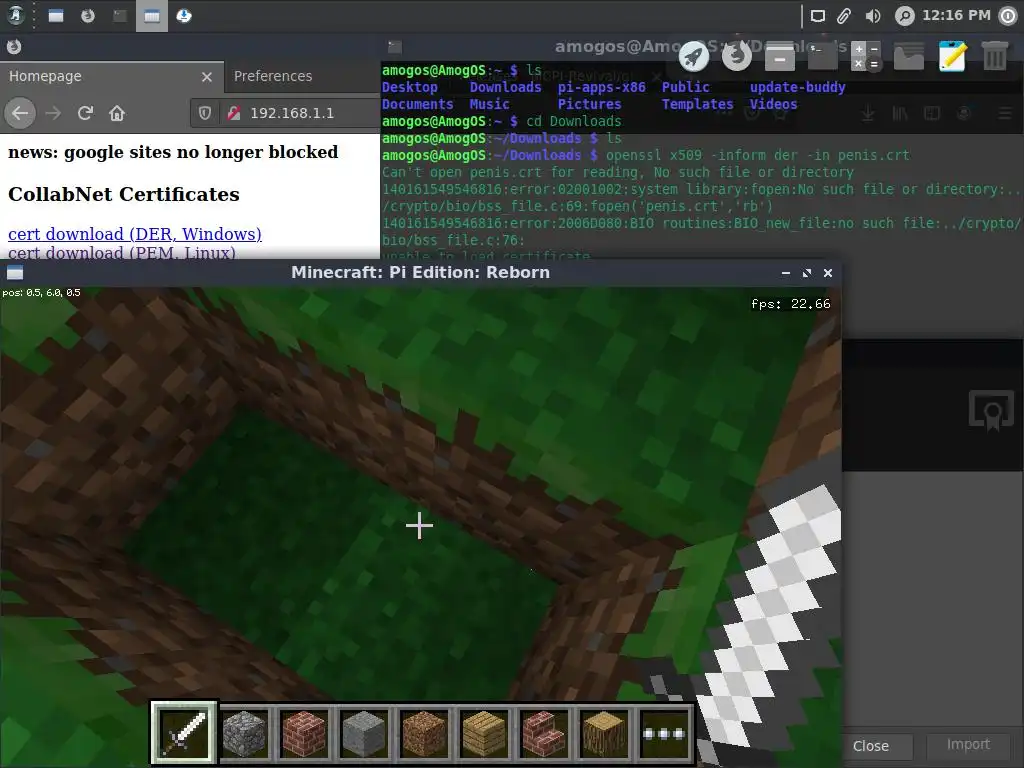Image resolution: width=1024 pixels, height=768 pixels.
Task: Close the Minecraft: Pi Edition window
Action: [828, 273]
